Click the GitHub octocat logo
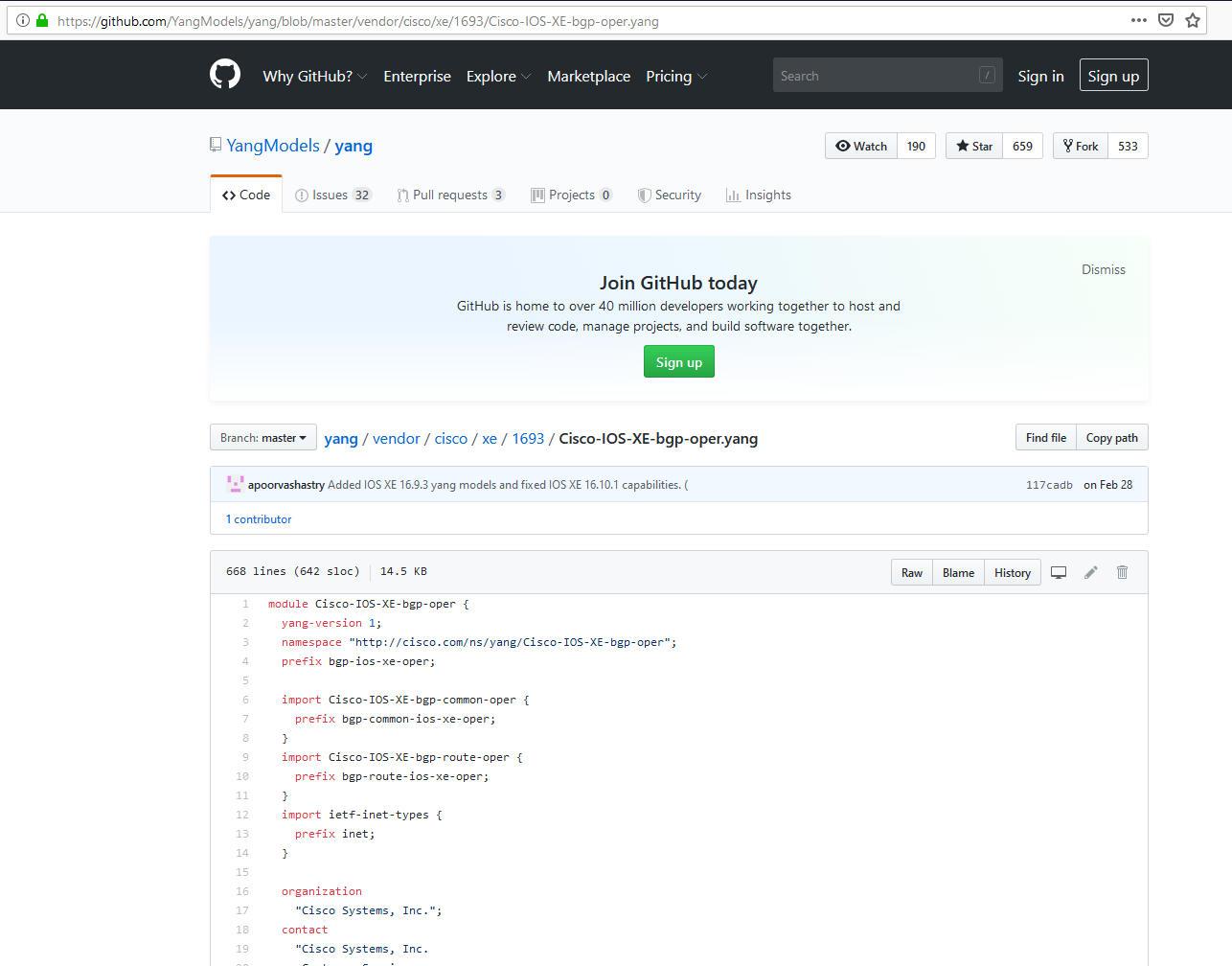 click(225, 74)
